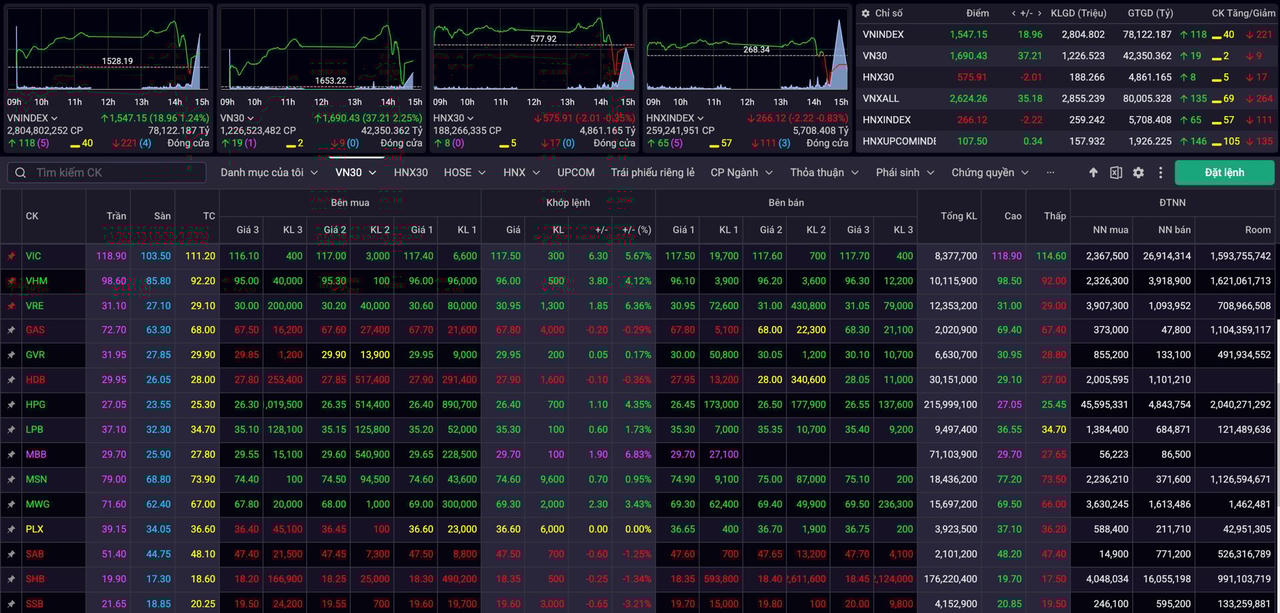The width and height of the screenshot is (1280, 613).
Task: Click the pin icon beside GAS
Action: coord(11,330)
